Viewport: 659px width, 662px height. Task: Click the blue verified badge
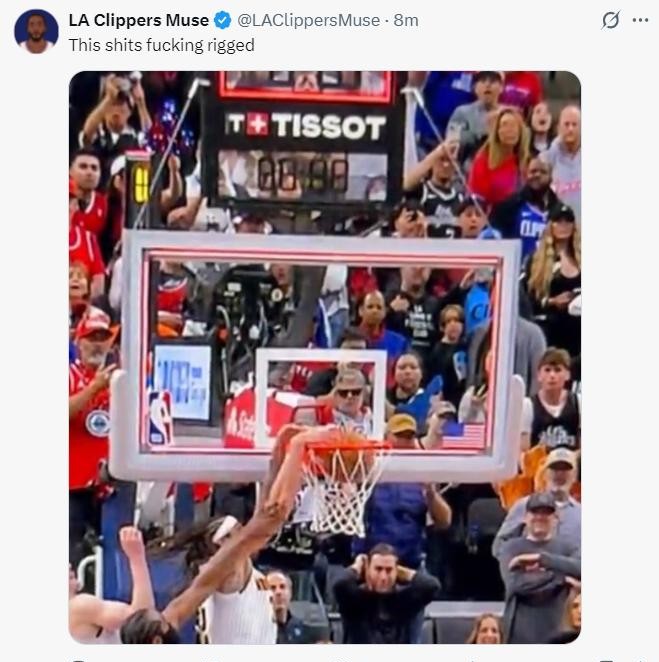(222, 20)
